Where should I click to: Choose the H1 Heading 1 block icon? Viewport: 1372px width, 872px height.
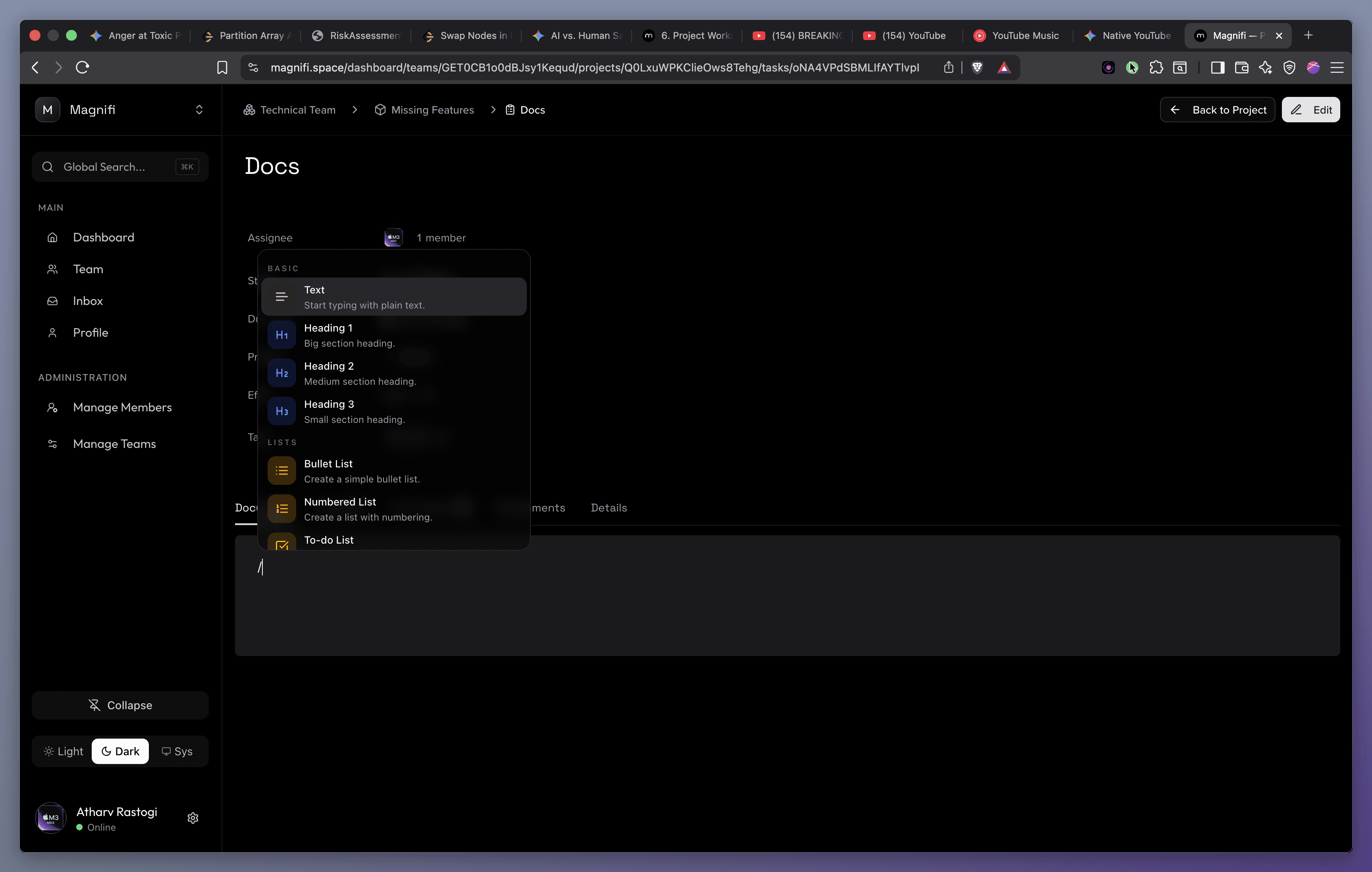(x=281, y=335)
